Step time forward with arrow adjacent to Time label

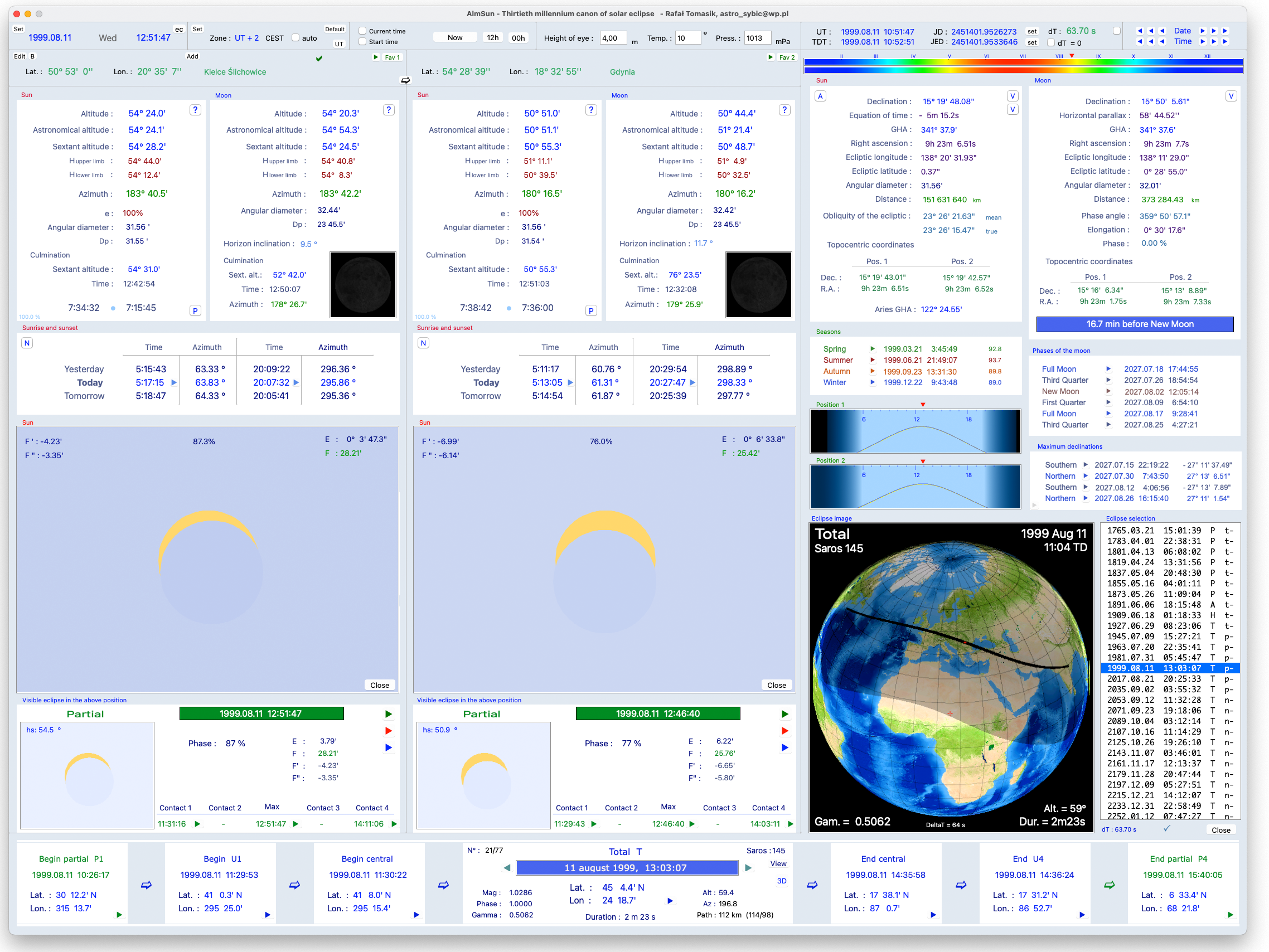[1203, 41]
